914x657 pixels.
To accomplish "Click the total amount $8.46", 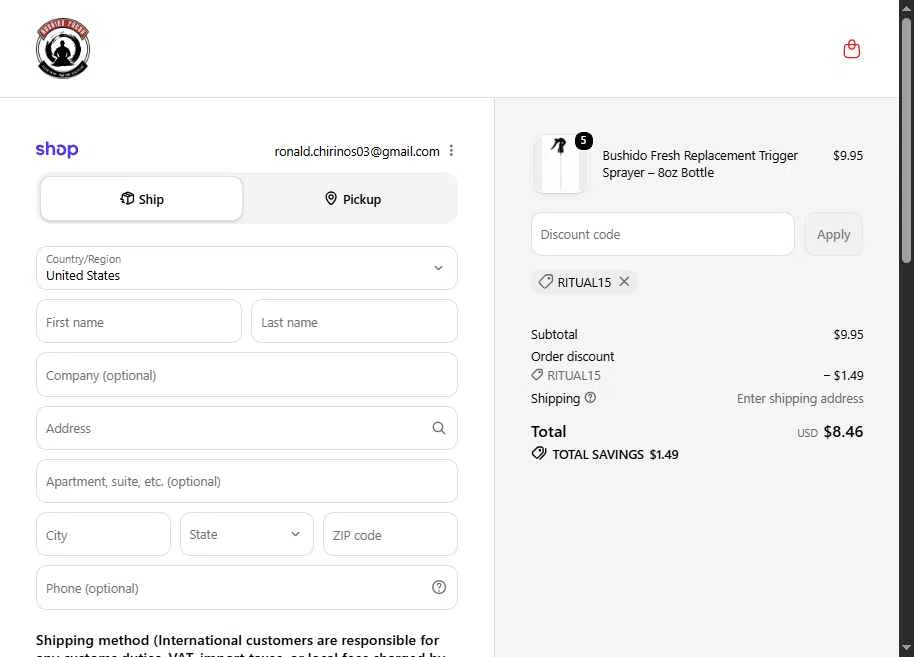I will (843, 431).
